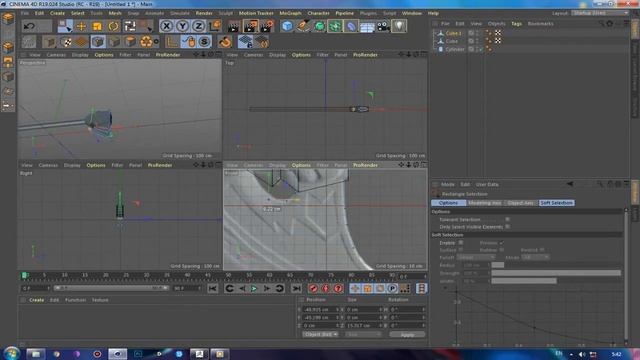
Task: Open the Character menu
Action: tap(318, 13)
